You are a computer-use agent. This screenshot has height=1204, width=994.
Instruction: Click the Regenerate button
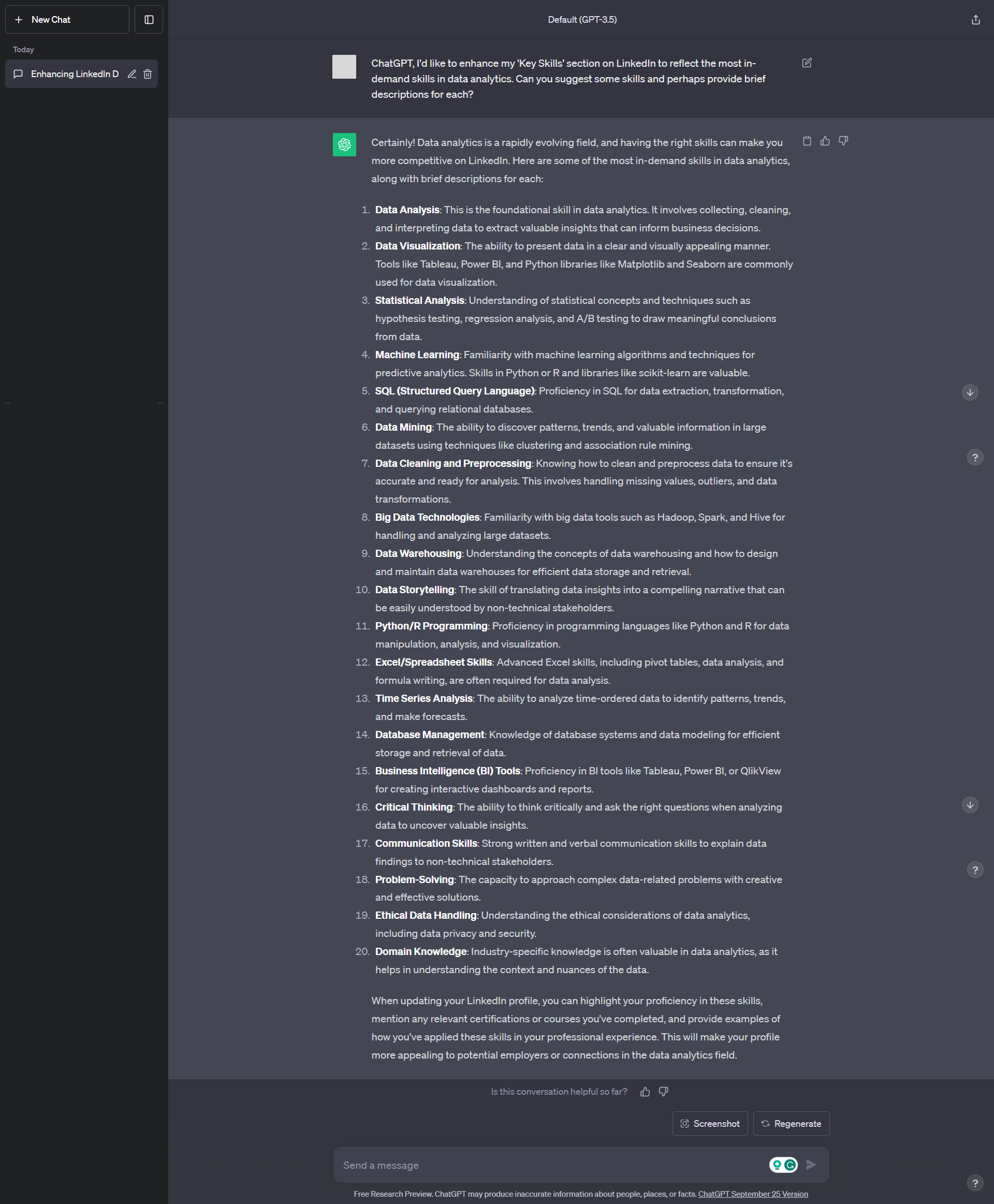pos(790,1123)
